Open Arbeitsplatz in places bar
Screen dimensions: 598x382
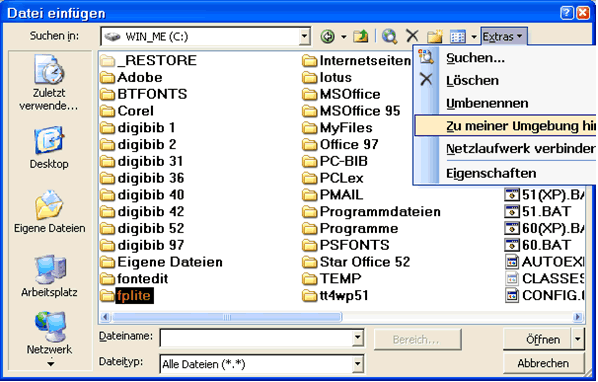[49, 276]
